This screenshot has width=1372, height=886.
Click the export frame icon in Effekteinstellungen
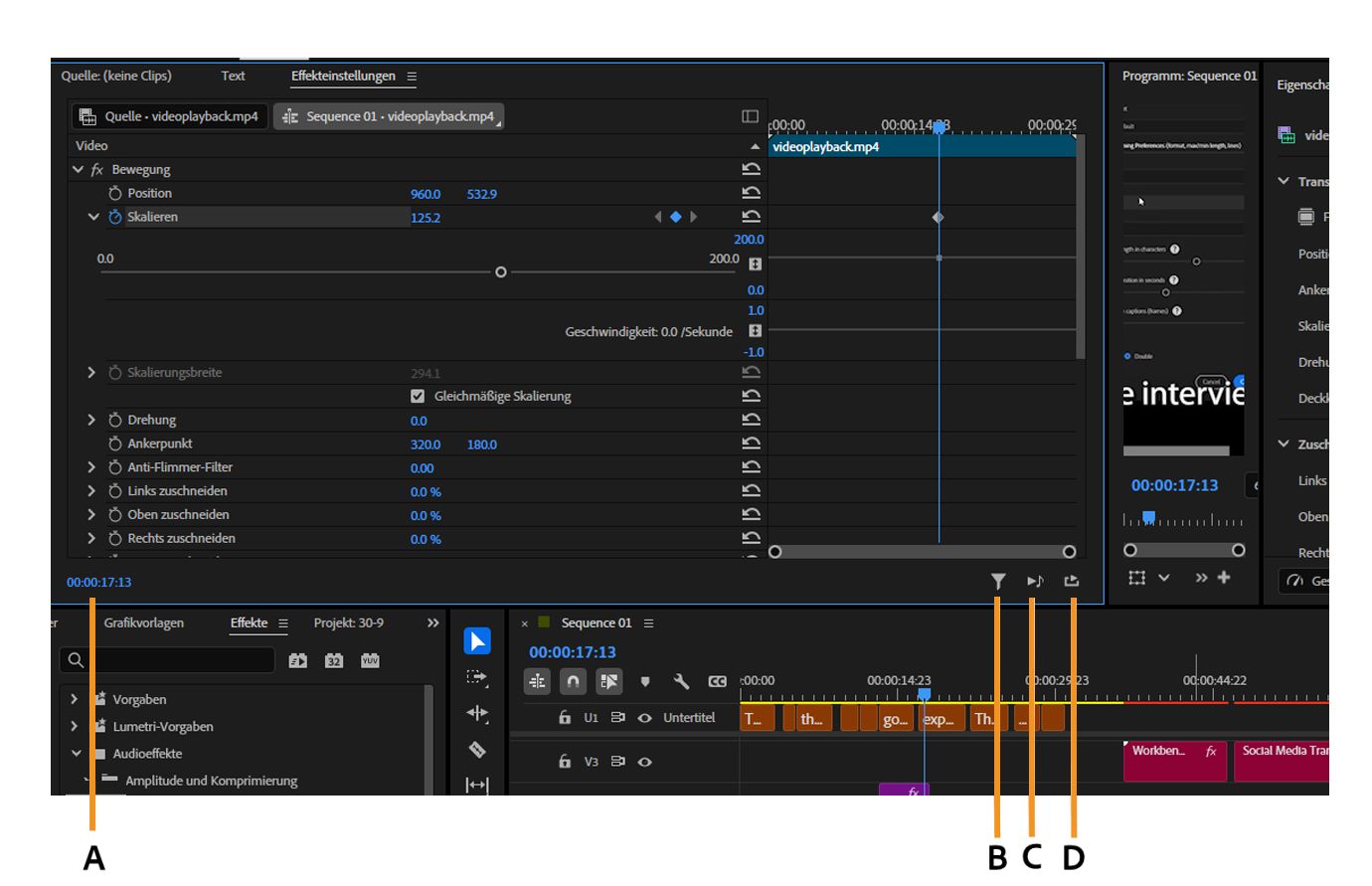pyautogui.click(x=1071, y=582)
